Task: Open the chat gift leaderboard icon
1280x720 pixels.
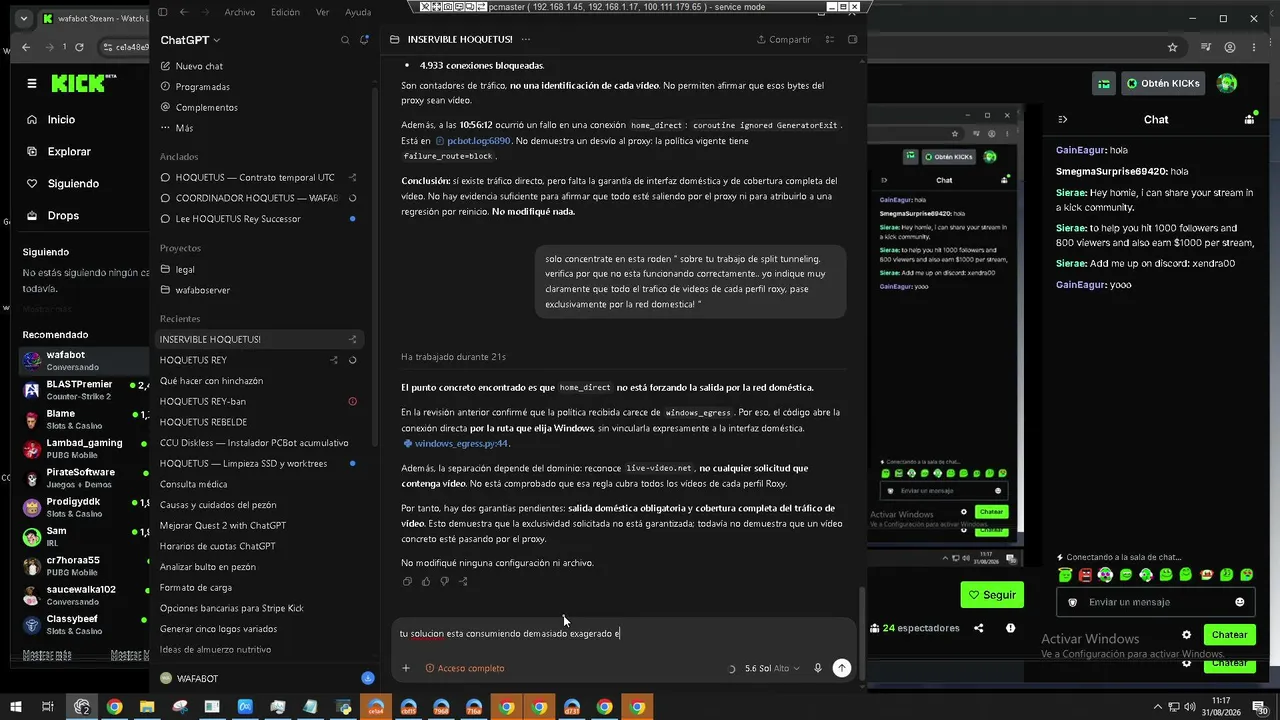Action: [1249, 119]
